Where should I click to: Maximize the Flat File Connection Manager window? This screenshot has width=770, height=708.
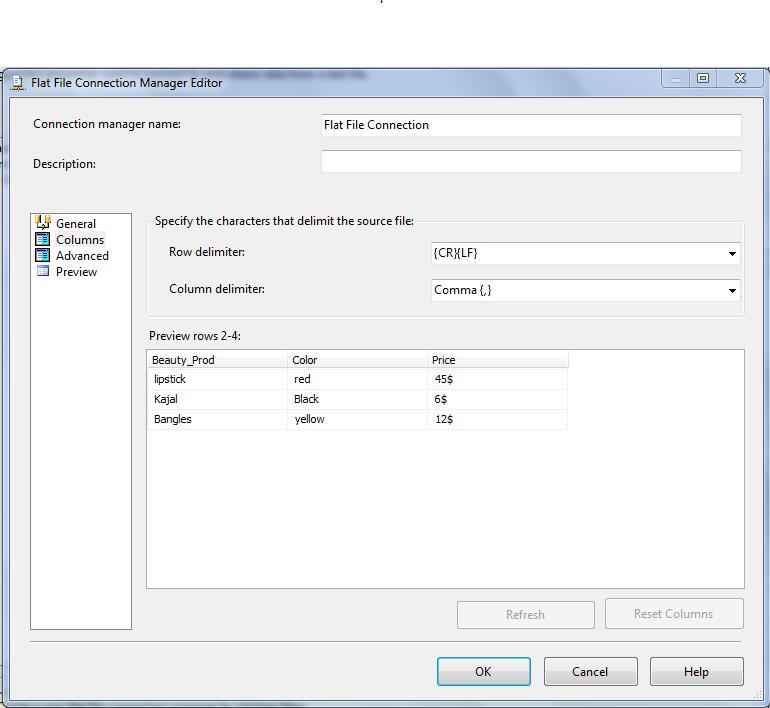click(703, 78)
